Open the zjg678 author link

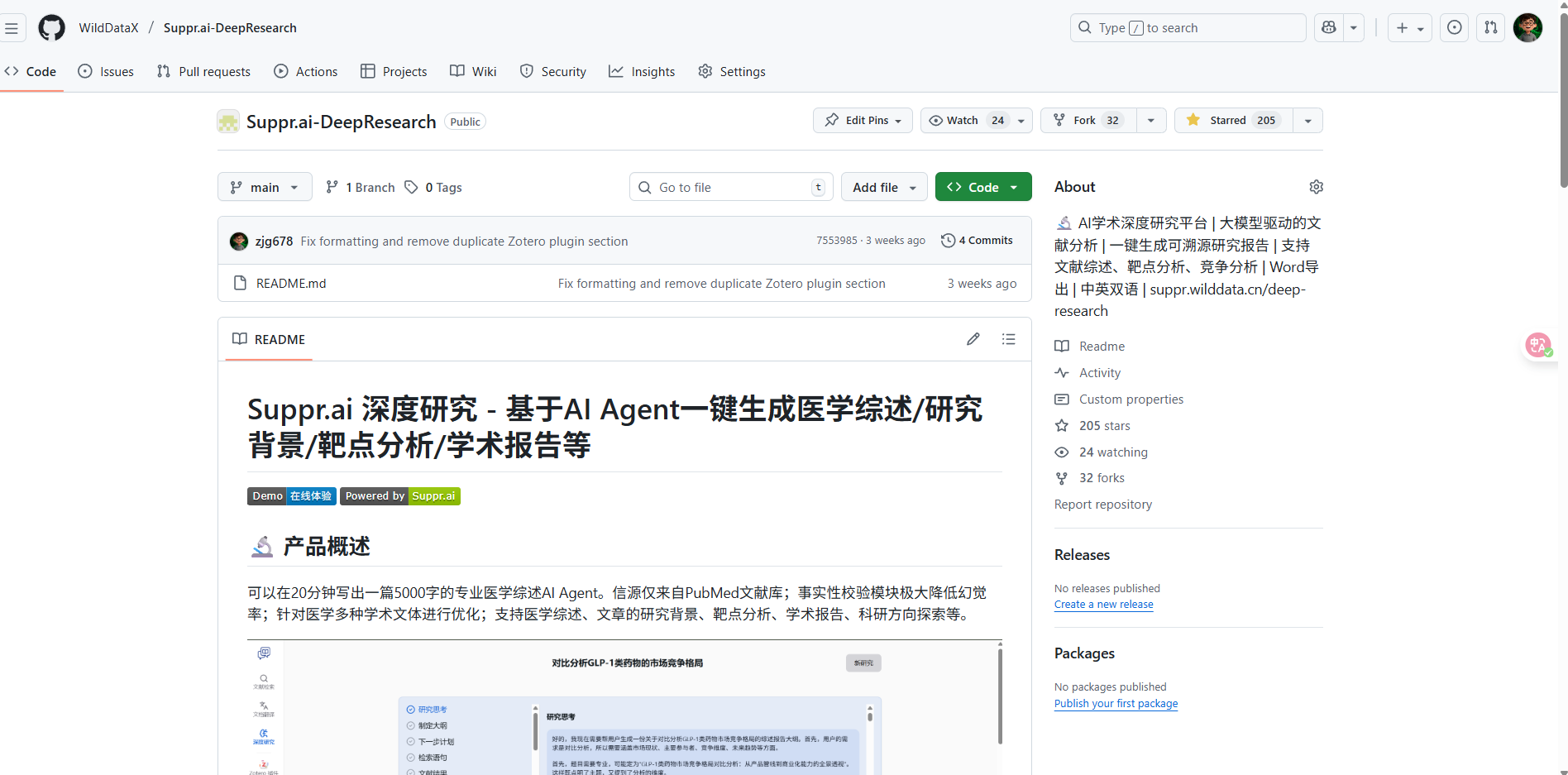click(x=274, y=242)
